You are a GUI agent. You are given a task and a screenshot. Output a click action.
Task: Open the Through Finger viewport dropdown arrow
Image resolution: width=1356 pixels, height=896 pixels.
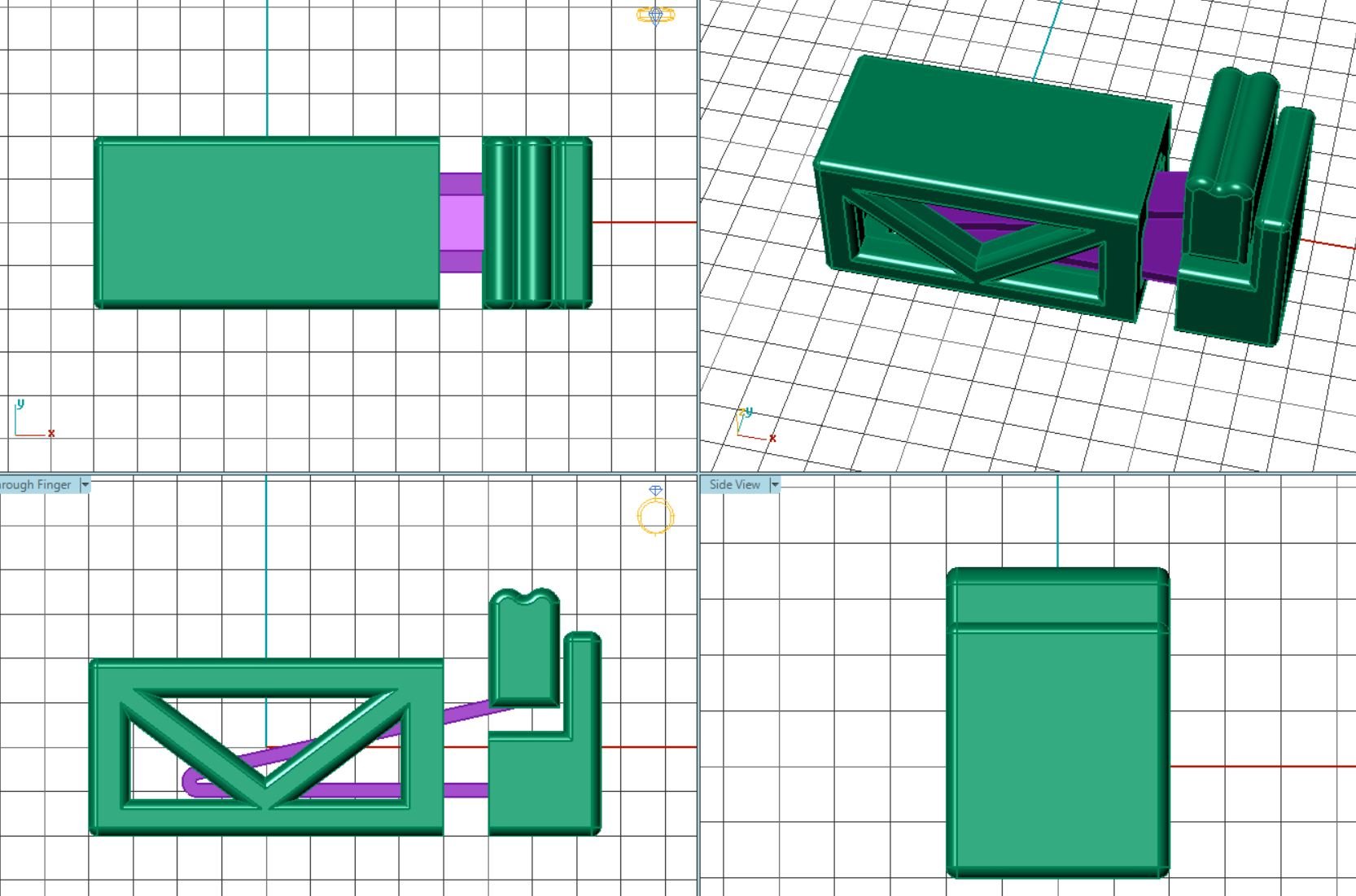pos(85,485)
